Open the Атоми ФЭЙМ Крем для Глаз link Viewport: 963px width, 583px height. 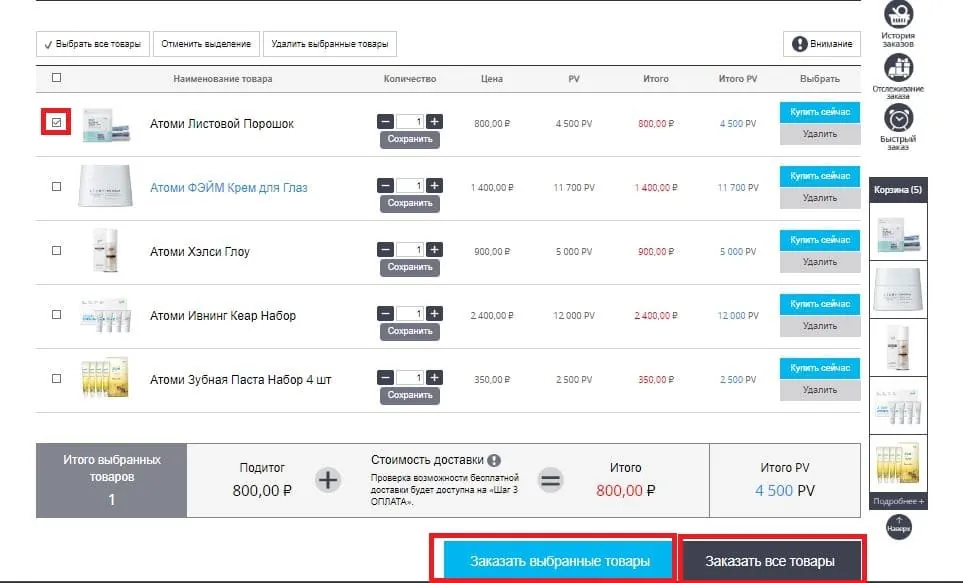point(228,187)
